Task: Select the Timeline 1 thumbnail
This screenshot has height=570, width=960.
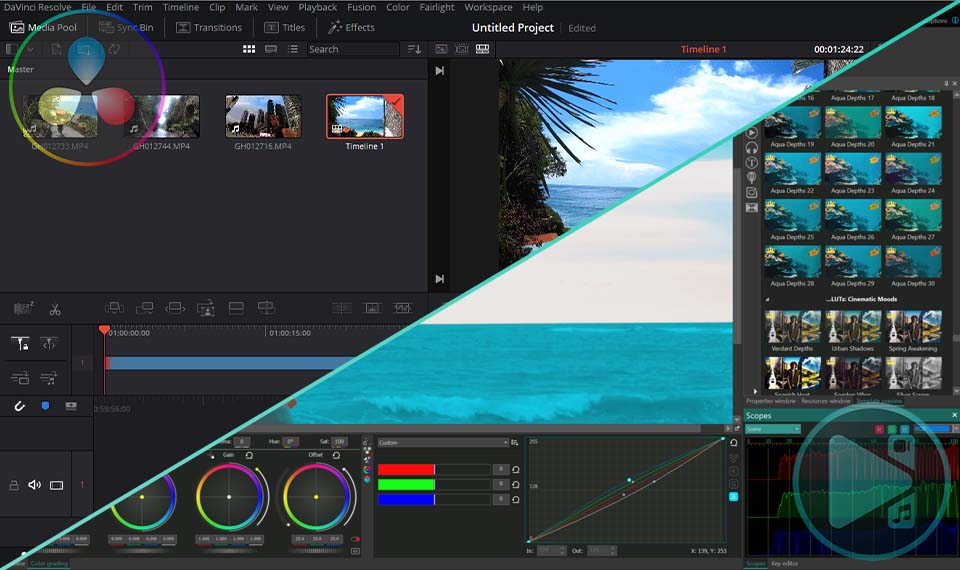Action: [364, 117]
